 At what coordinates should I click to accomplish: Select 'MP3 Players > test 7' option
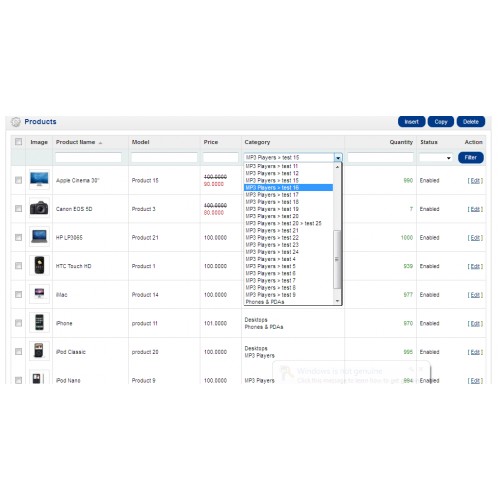[288, 280]
